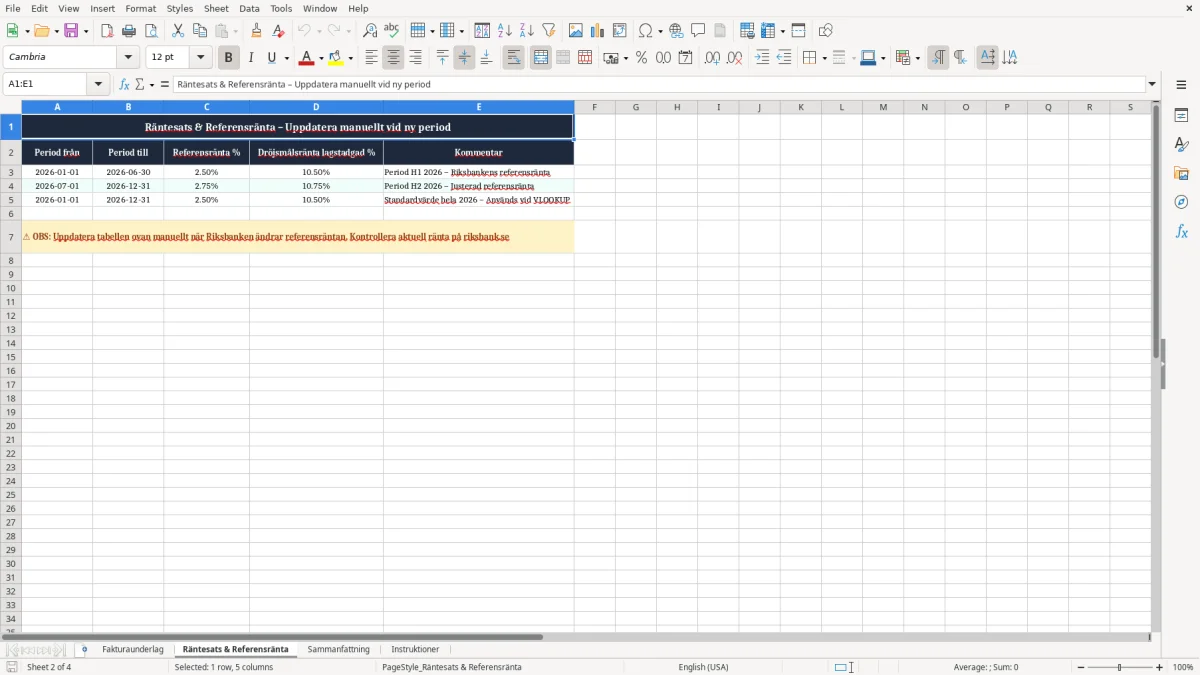Toggle Bold formatting off
Viewport: 1200px width, 675px height.
point(229,58)
